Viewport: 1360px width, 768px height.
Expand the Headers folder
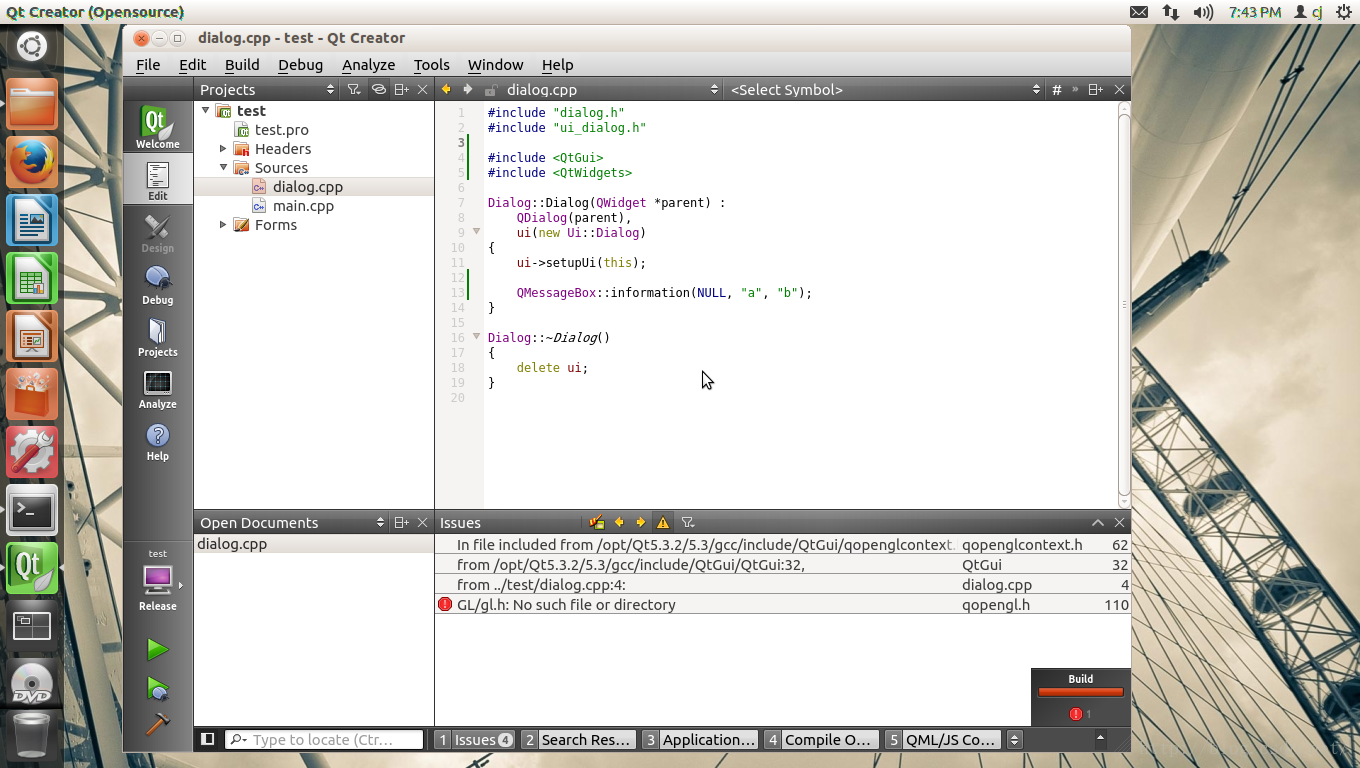tap(223, 148)
